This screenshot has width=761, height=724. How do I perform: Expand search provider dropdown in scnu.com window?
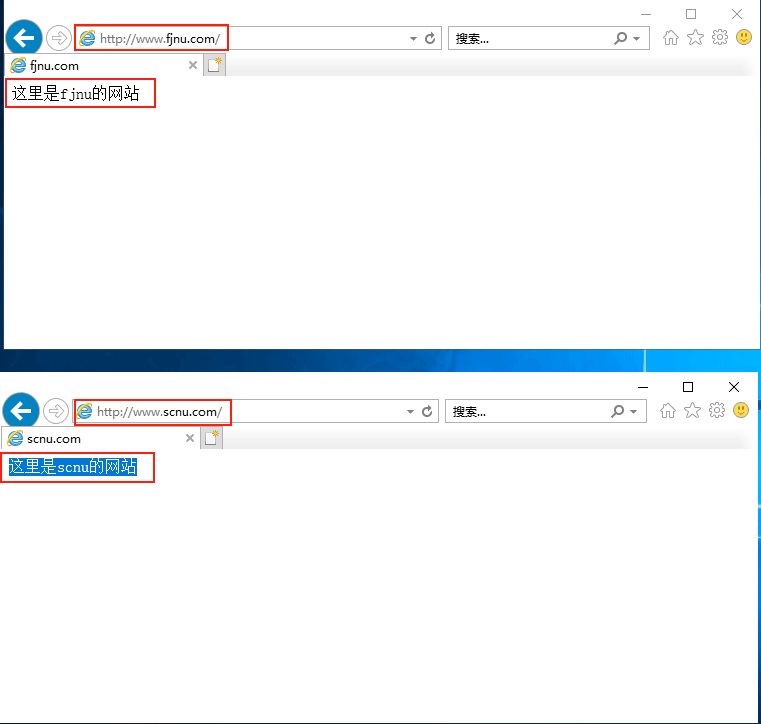coord(634,411)
